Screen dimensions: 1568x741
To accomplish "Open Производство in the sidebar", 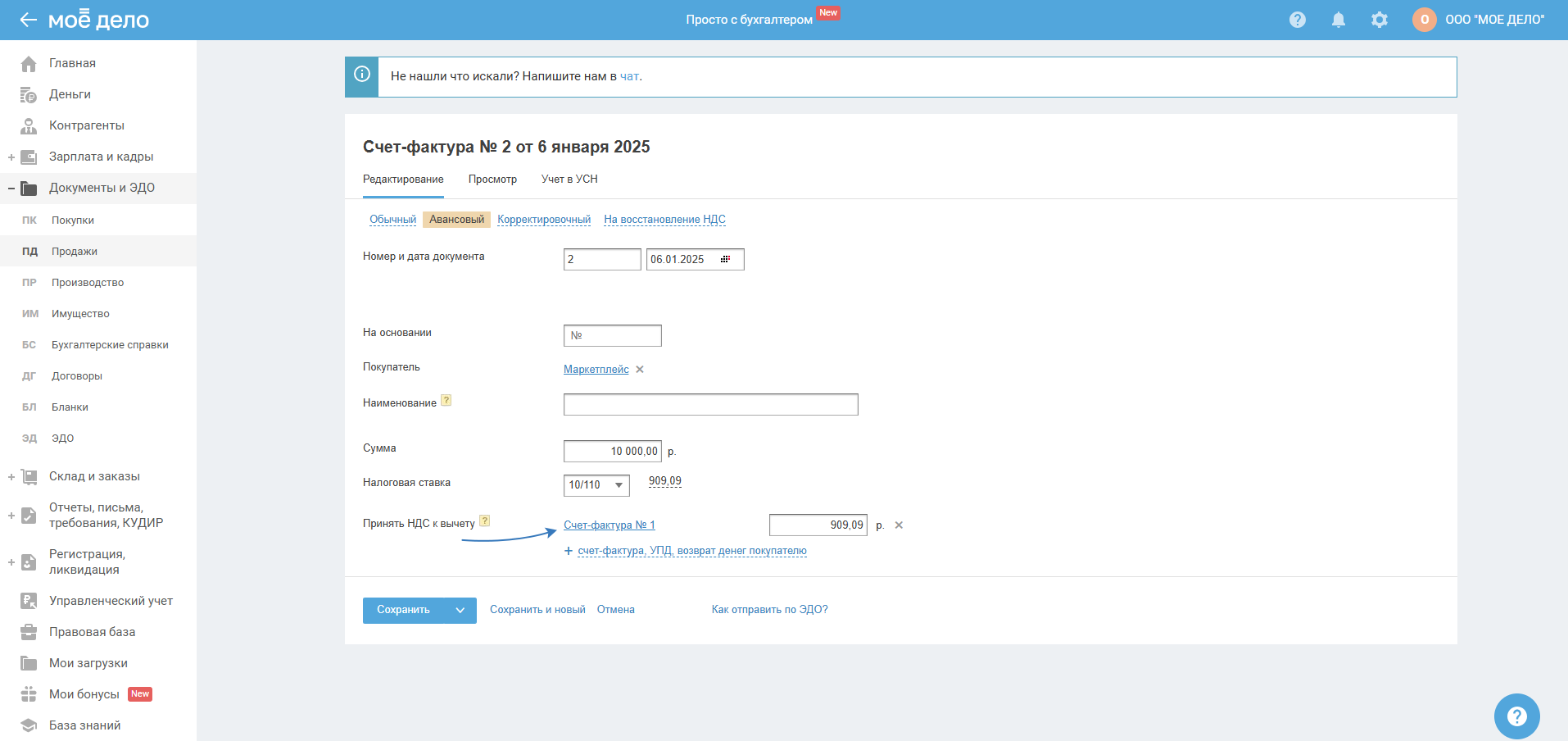I will pyautogui.click(x=88, y=283).
